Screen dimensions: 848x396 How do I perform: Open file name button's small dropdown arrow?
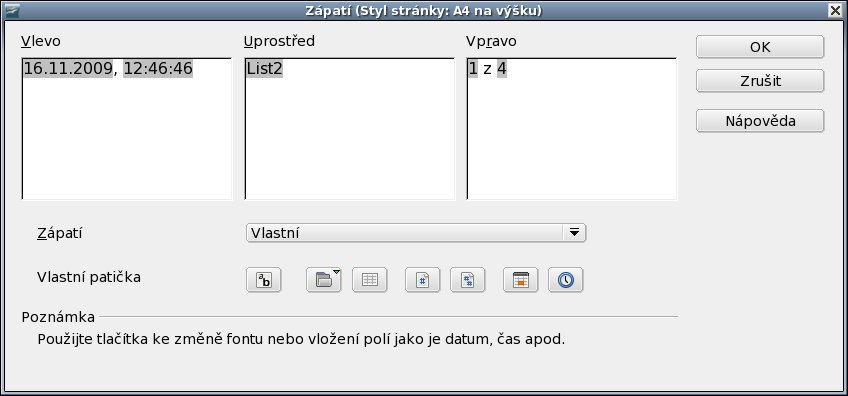(336, 271)
